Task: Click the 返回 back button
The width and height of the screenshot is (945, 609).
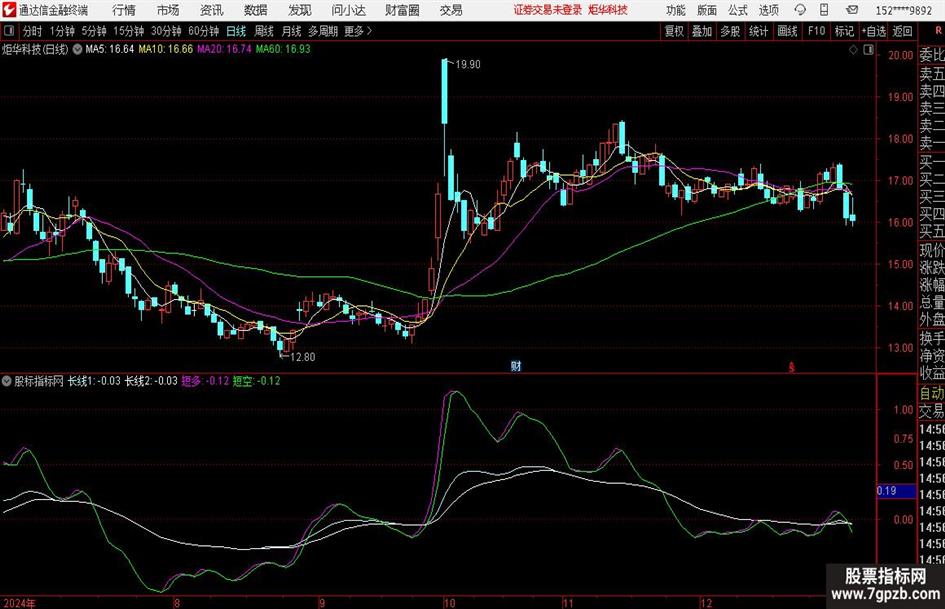Action: [902, 31]
